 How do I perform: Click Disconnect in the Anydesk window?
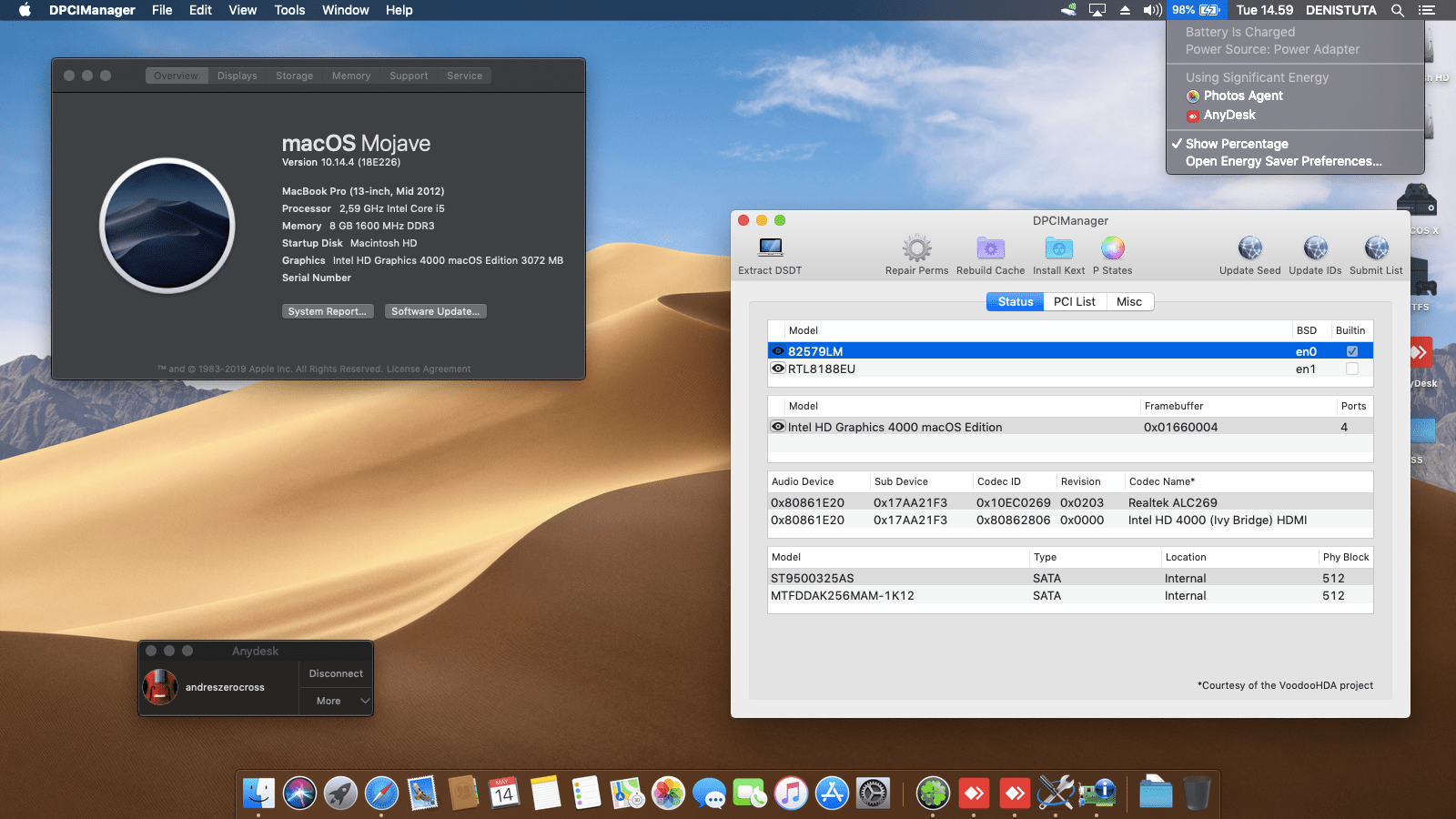336,673
